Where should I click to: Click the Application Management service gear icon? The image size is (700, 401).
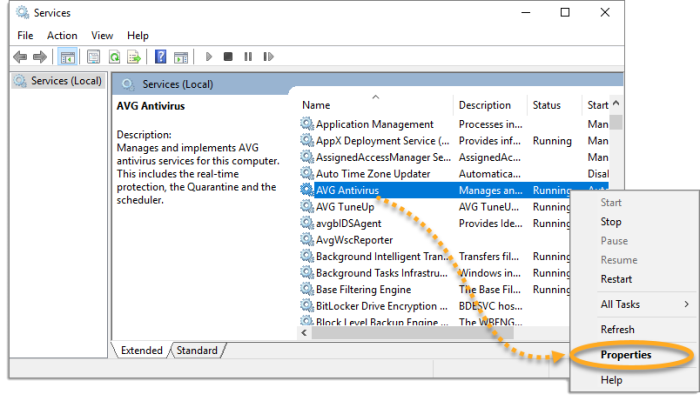click(307, 123)
